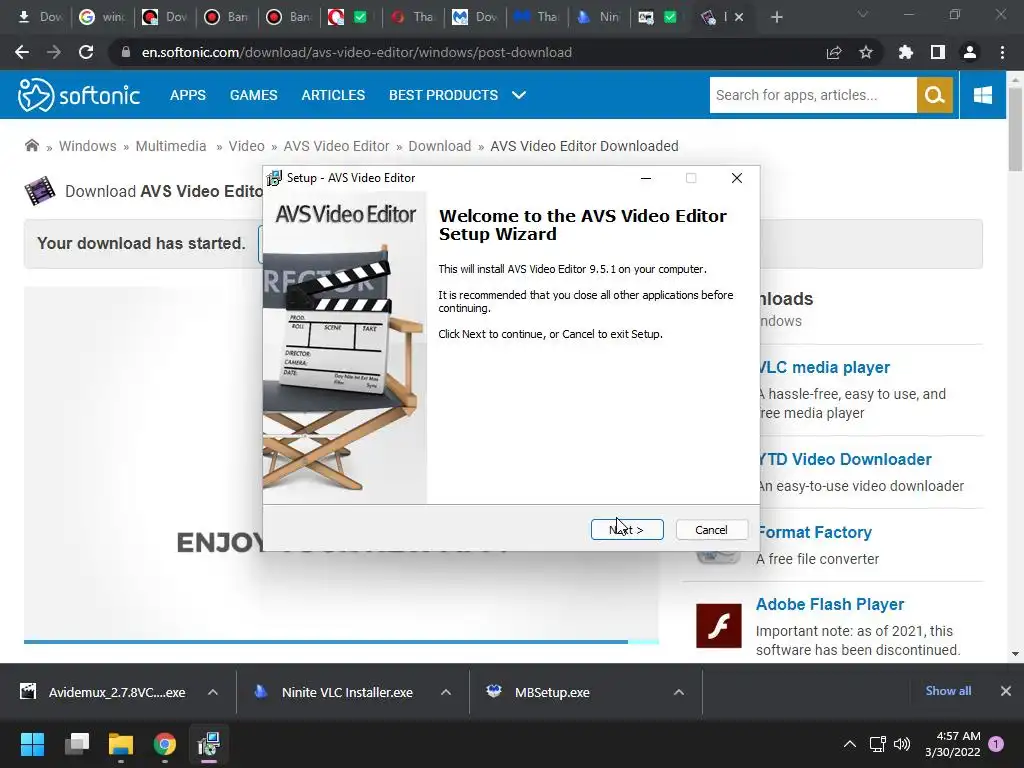Open Format Factory link

click(816, 532)
